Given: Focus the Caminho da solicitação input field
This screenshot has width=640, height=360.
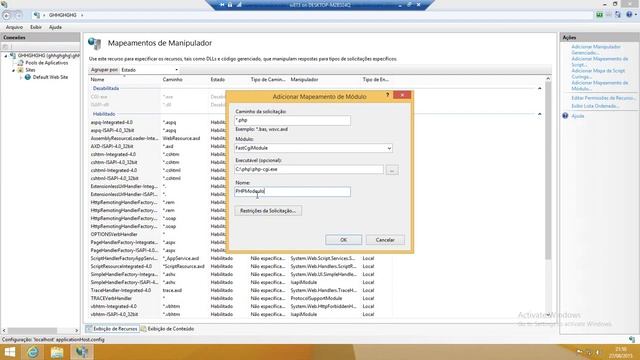Looking at the screenshot, I should click(292, 120).
